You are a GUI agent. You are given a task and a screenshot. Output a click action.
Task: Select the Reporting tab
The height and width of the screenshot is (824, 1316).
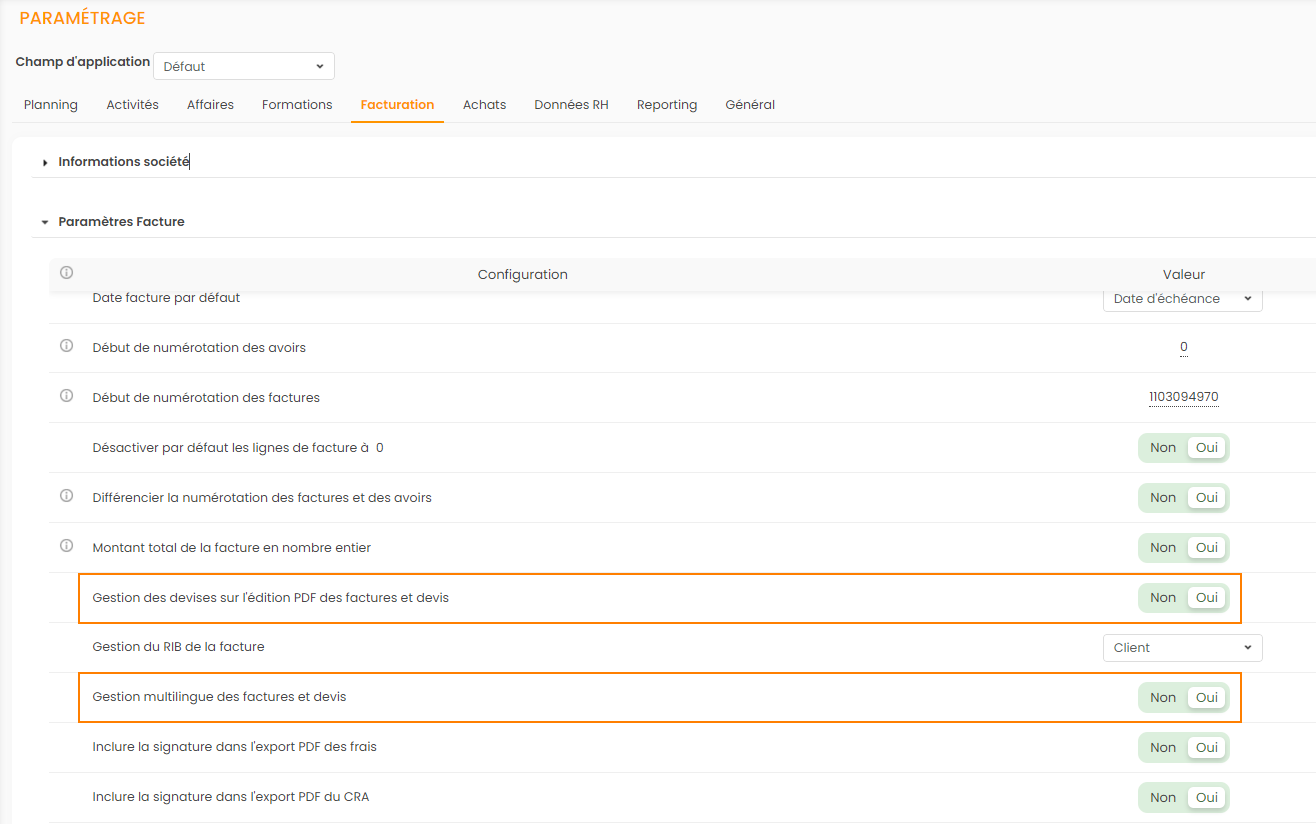pyautogui.click(x=667, y=105)
